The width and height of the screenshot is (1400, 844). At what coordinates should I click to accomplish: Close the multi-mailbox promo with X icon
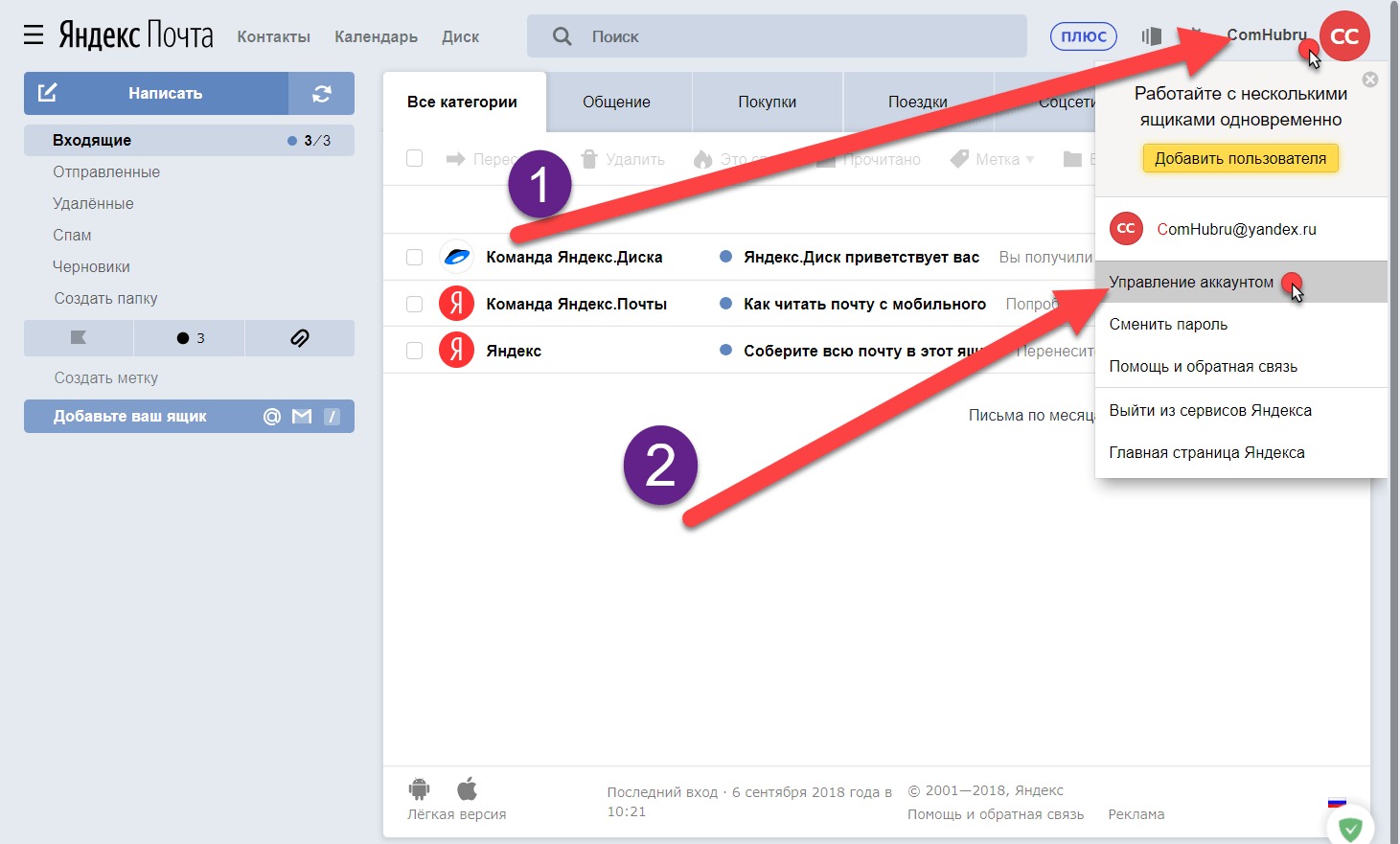click(x=1370, y=80)
